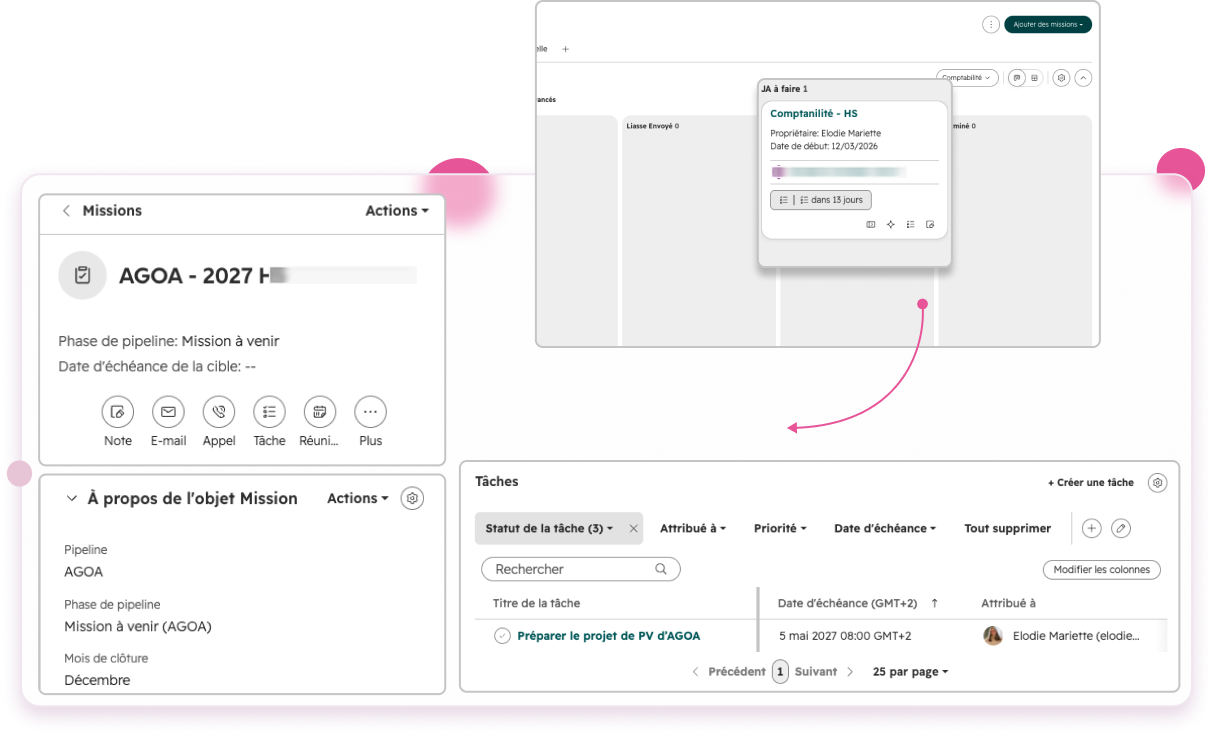Screen dimensions: 1213x736
Task: Add a filter with the plus circle icon
Action: [x=1092, y=528]
